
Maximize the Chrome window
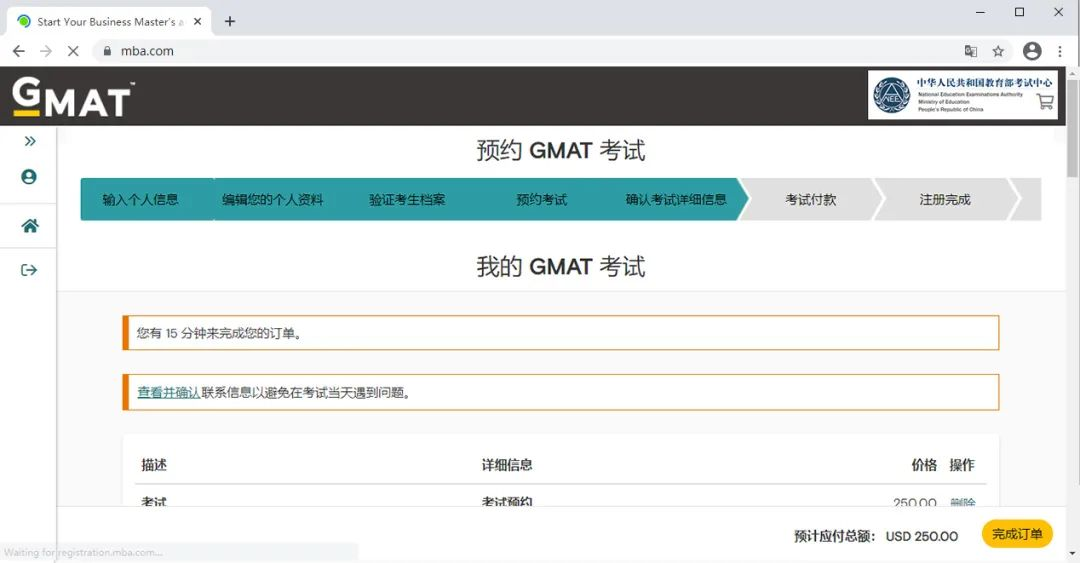point(1019,12)
